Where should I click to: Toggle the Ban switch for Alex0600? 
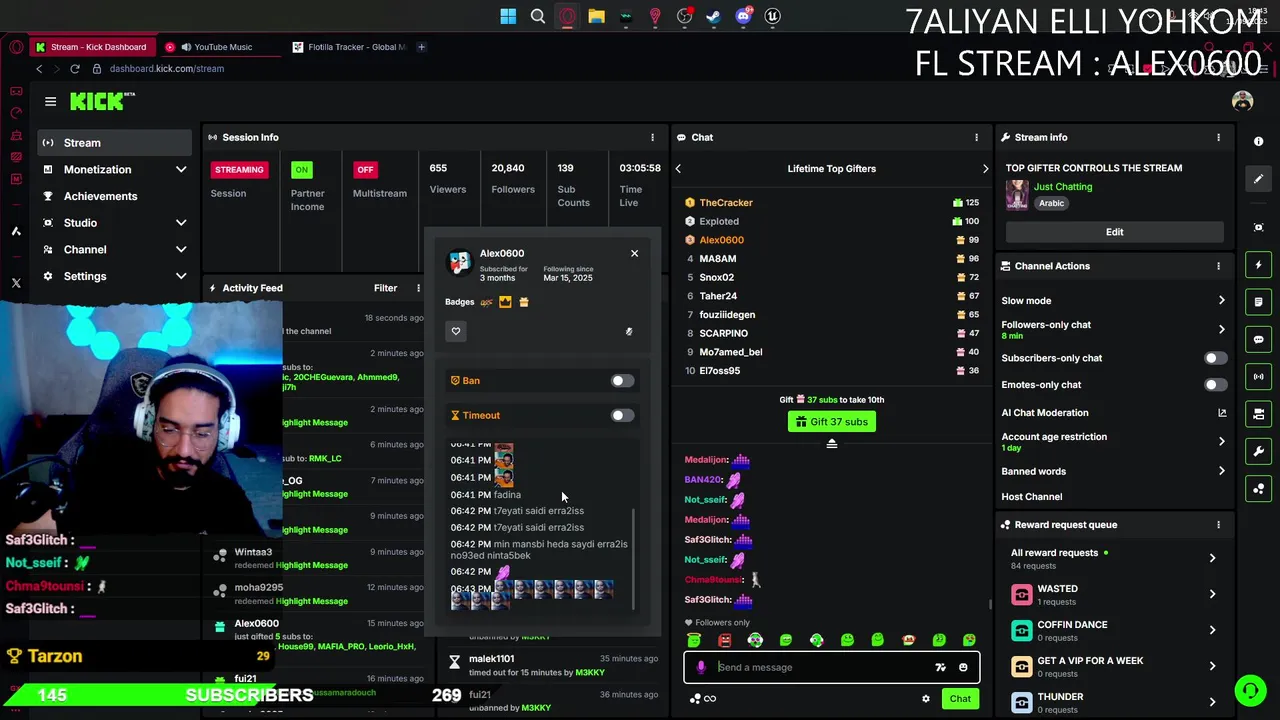point(622,381)
